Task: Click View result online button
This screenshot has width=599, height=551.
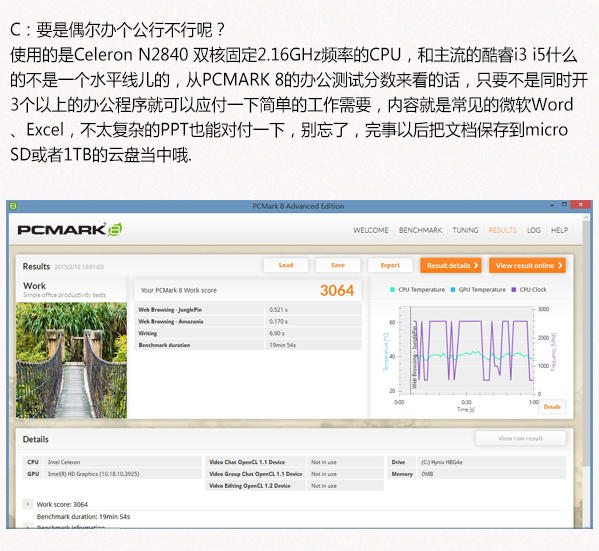Action: pyautogui.click(x=527, y=265)
